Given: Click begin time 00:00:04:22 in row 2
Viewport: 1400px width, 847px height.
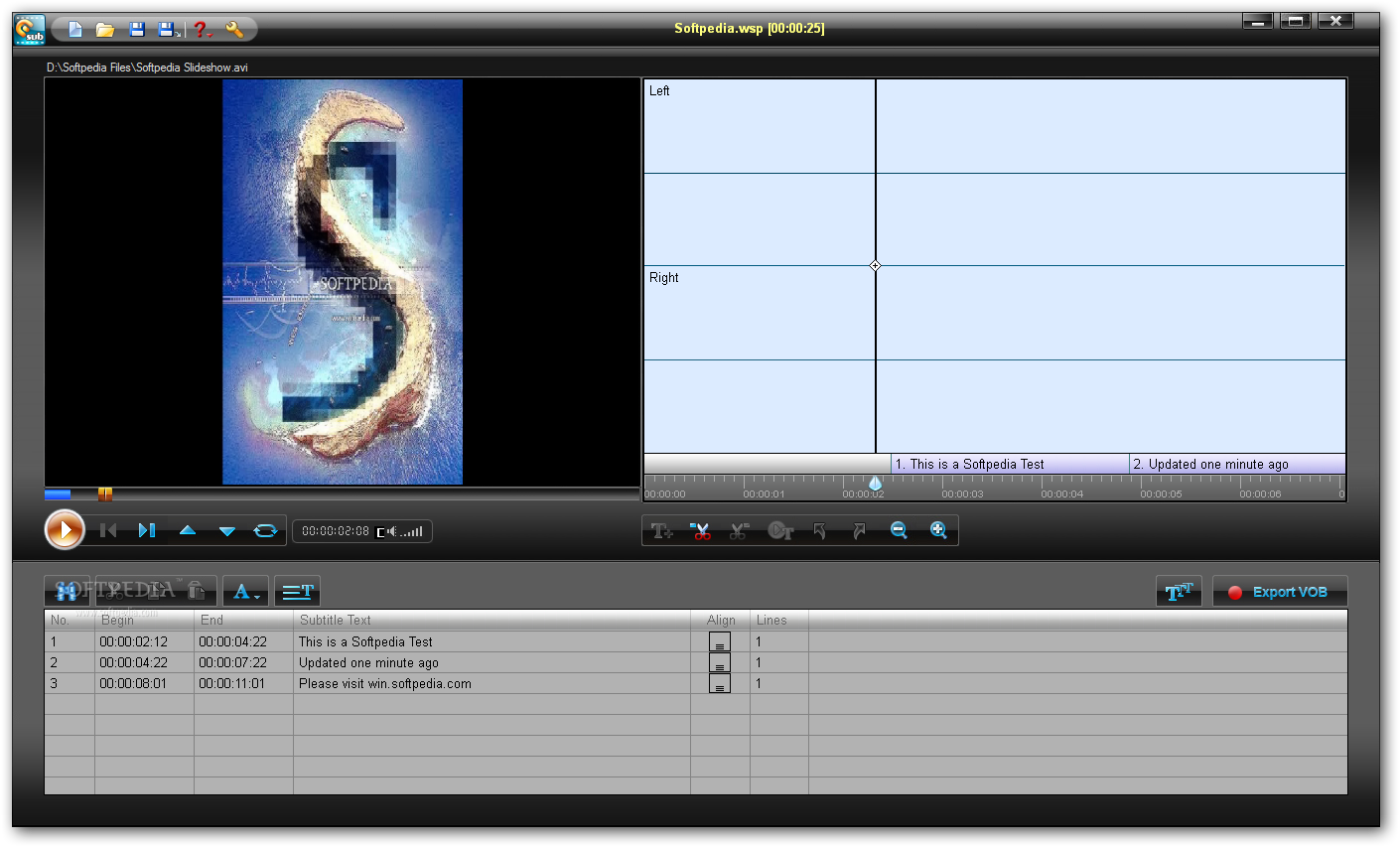Looking at the screenshot, I should pyautogui.click(x=133, y=663).
